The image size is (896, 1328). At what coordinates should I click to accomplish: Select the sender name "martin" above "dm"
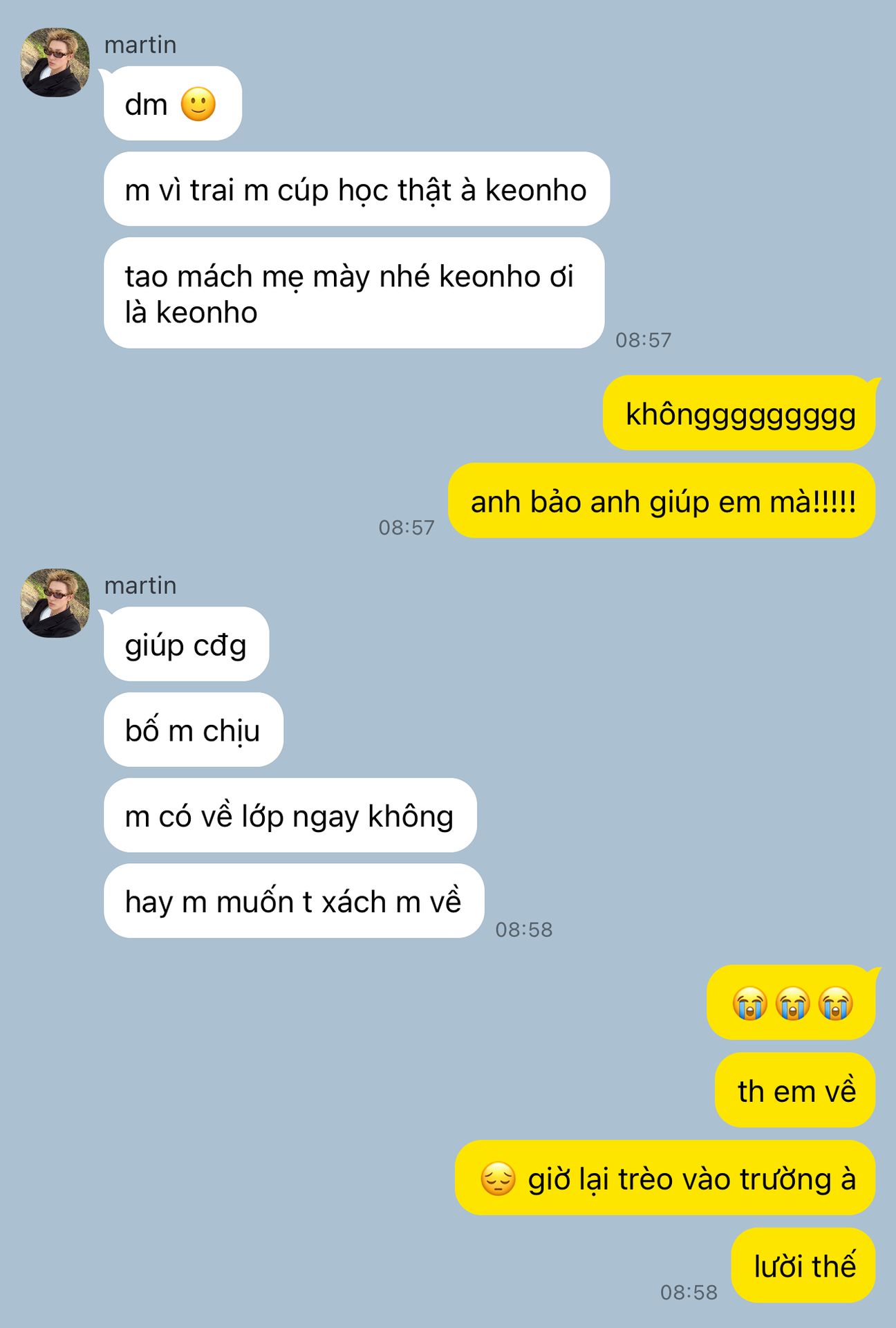pos(140,45)
